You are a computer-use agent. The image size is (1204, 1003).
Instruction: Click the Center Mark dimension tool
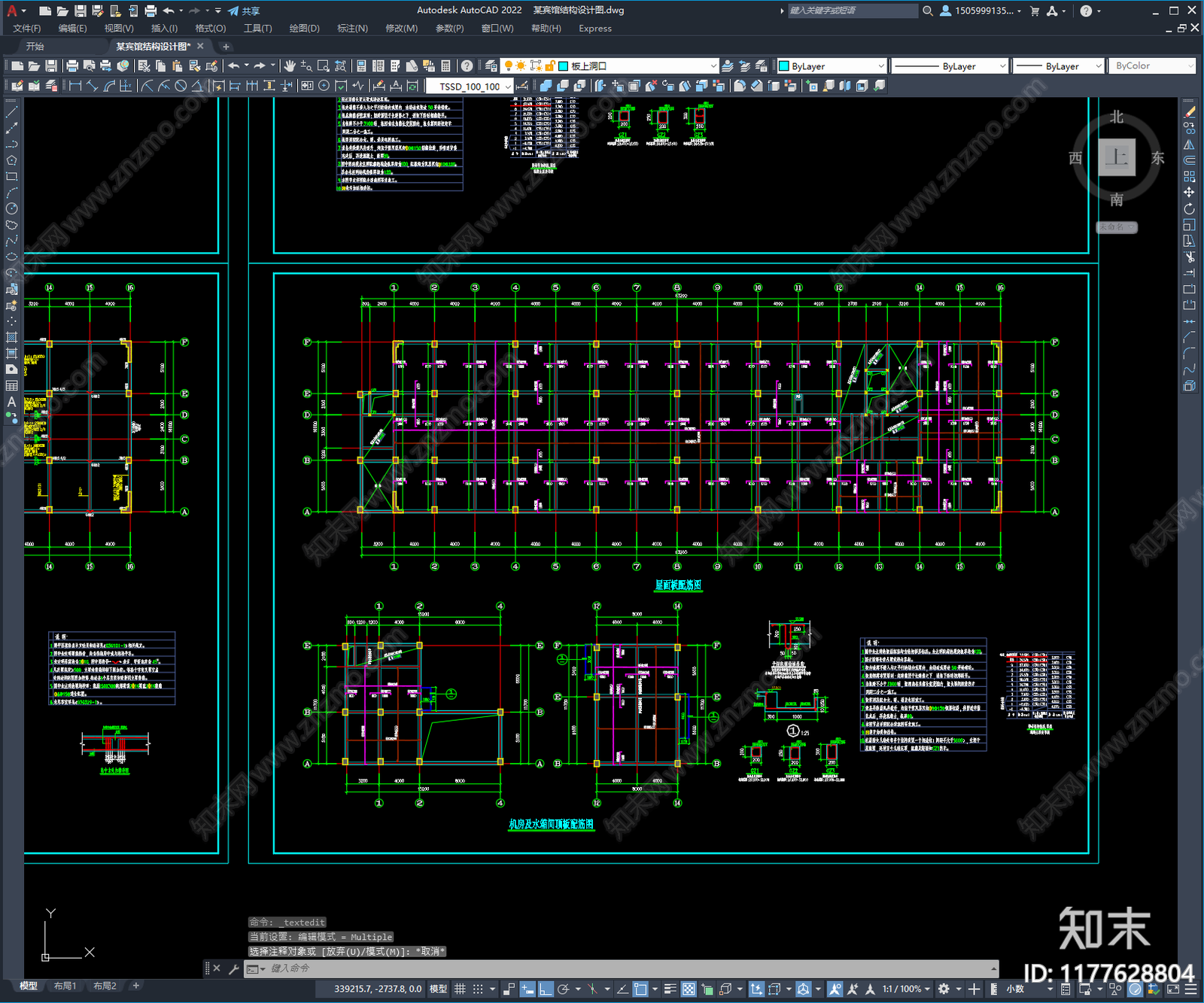(x=324, y=86)
